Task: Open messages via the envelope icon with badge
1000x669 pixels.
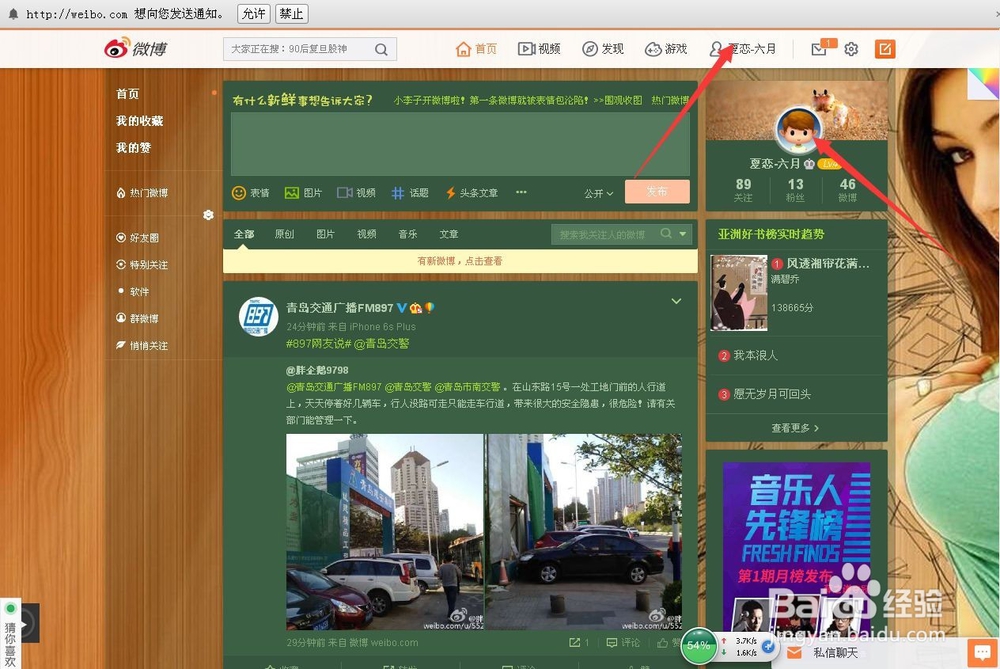Action: pyautogui.click(x=818, y=48)
